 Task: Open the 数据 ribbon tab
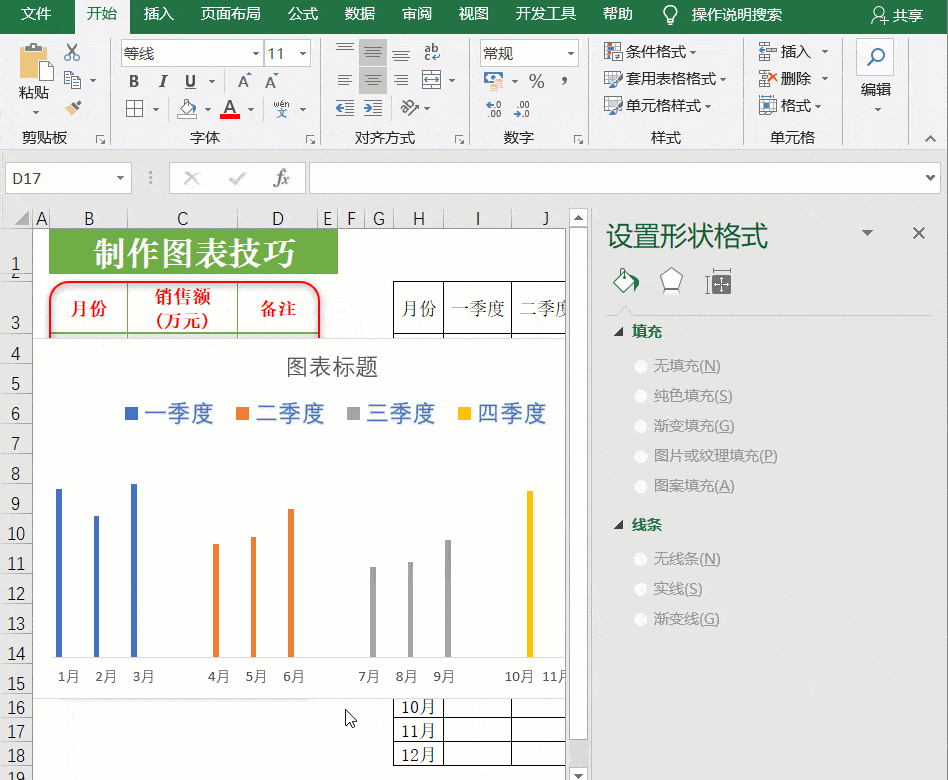click(x=359, y=15)
